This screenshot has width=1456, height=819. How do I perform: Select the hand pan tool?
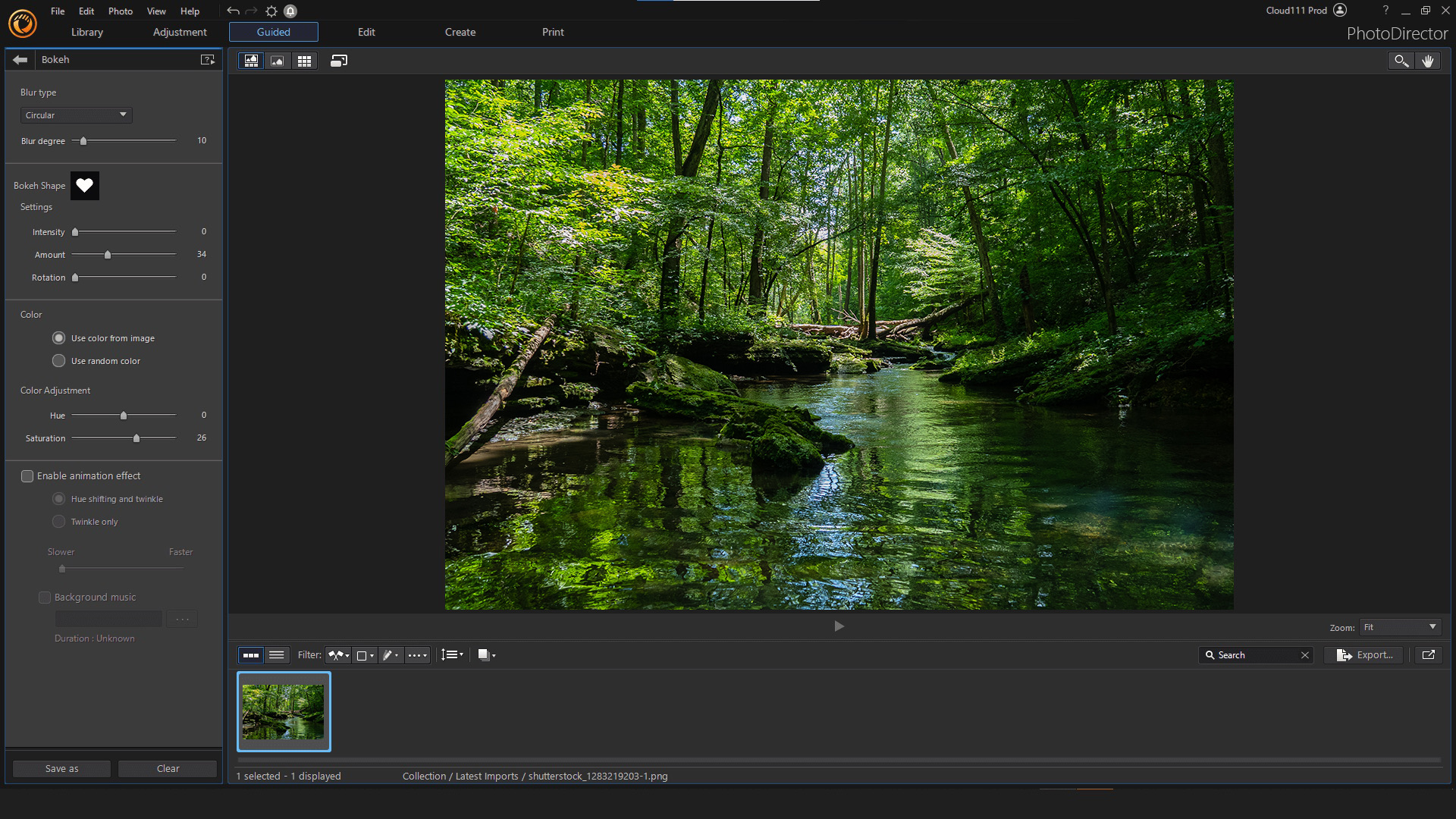[1427, 61]
